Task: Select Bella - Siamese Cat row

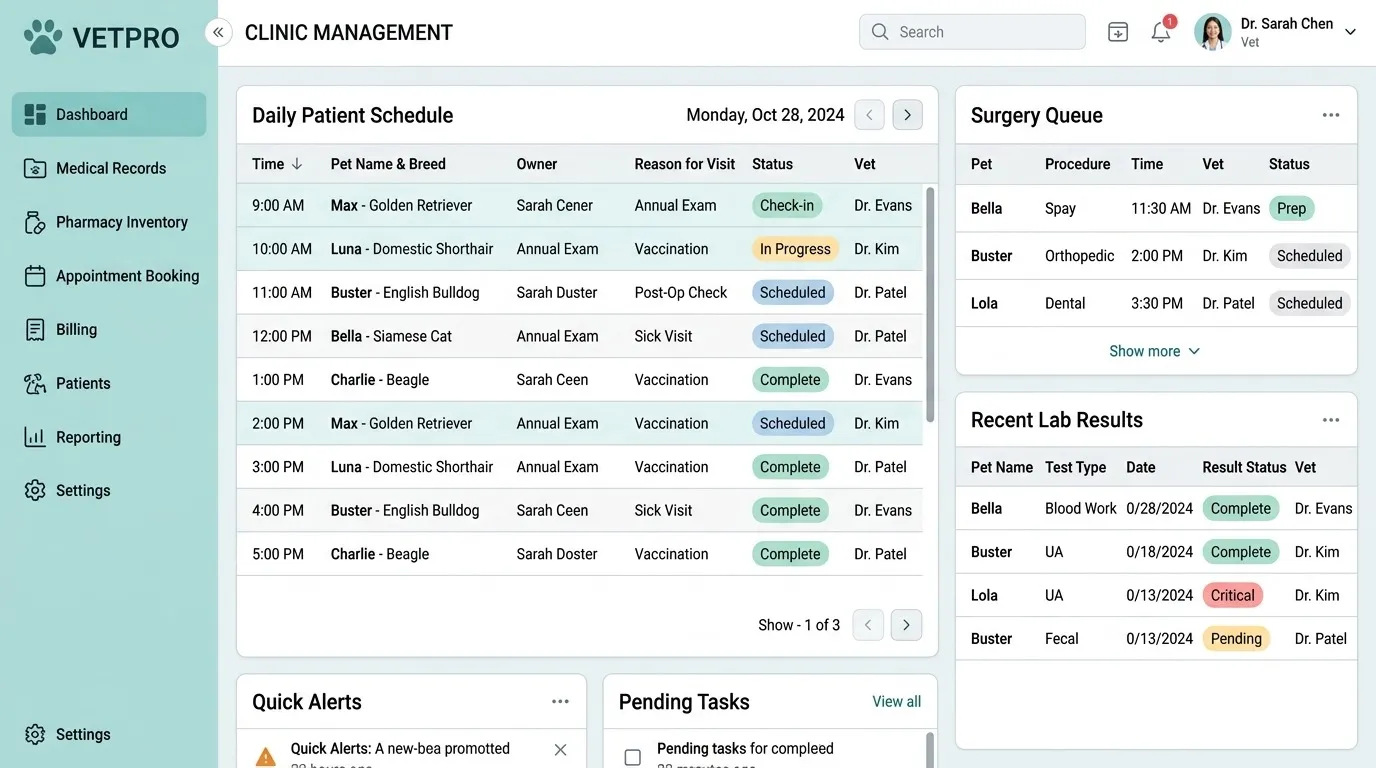Action: click(x=580, y=336)
